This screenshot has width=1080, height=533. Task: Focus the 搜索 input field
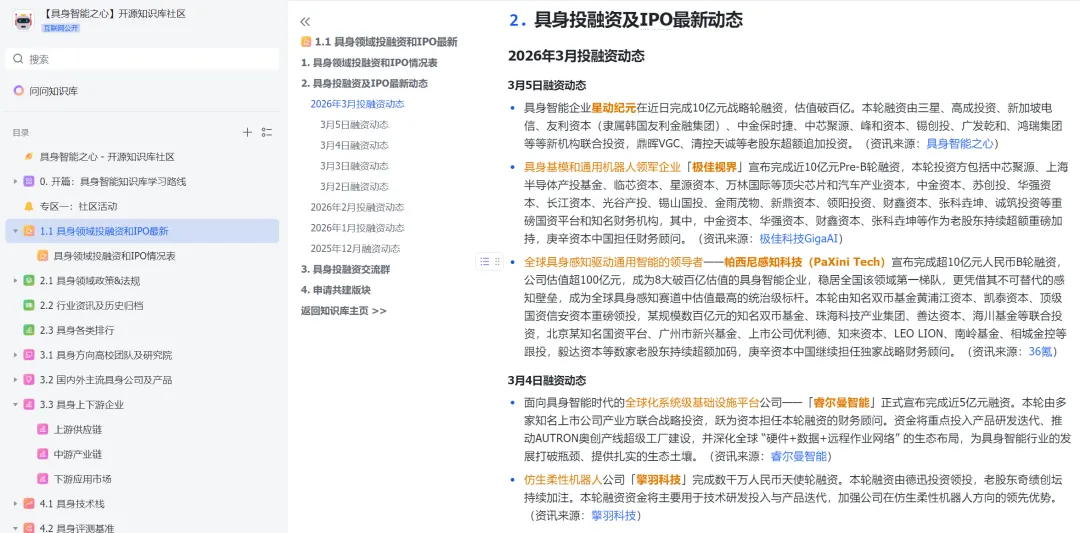pos(142,59)
